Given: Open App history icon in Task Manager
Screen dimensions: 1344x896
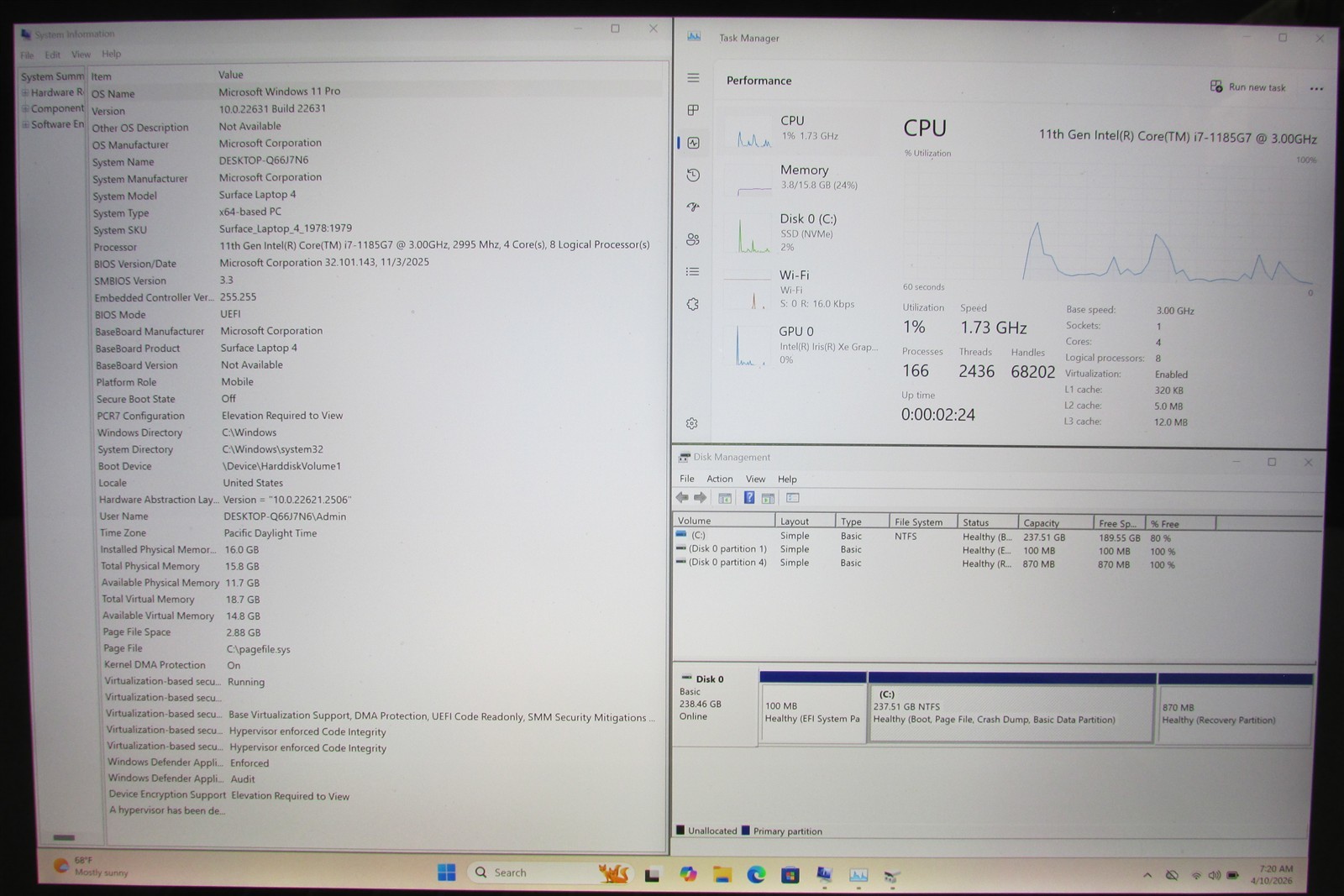Looking at the screenshot, I should [693, 175].
